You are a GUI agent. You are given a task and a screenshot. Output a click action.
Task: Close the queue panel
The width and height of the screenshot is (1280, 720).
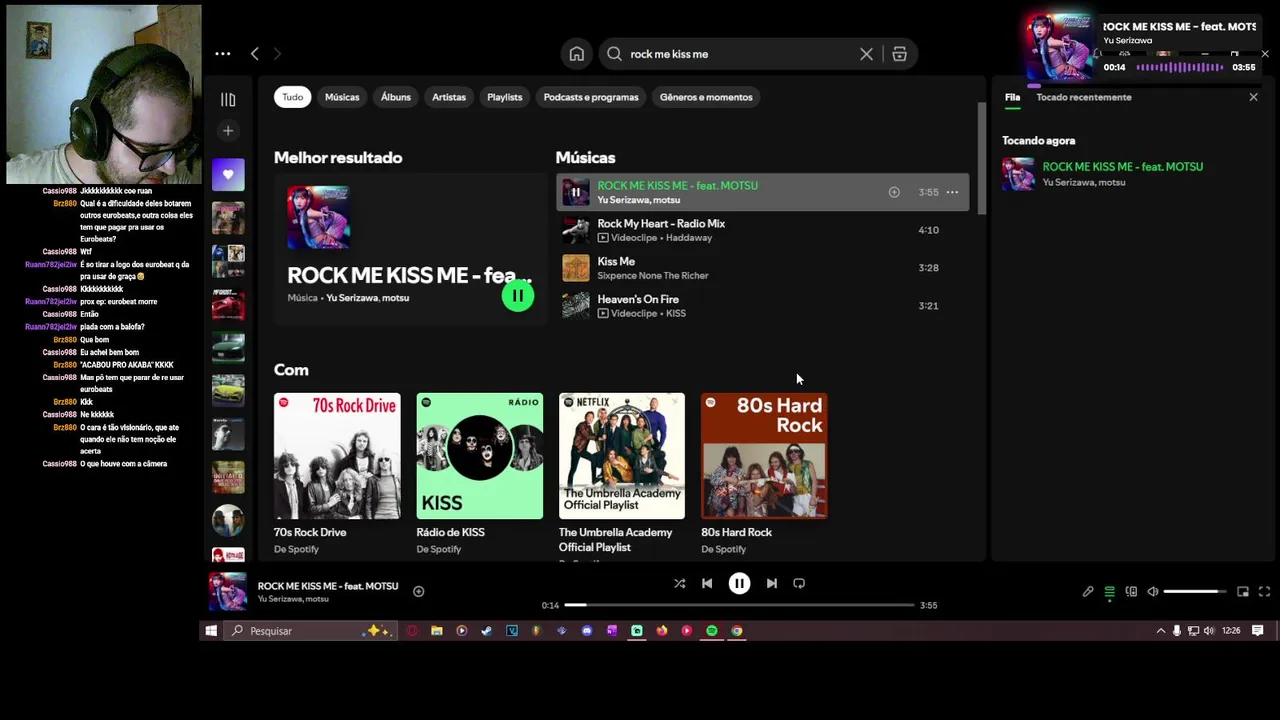click(1253, 97)
